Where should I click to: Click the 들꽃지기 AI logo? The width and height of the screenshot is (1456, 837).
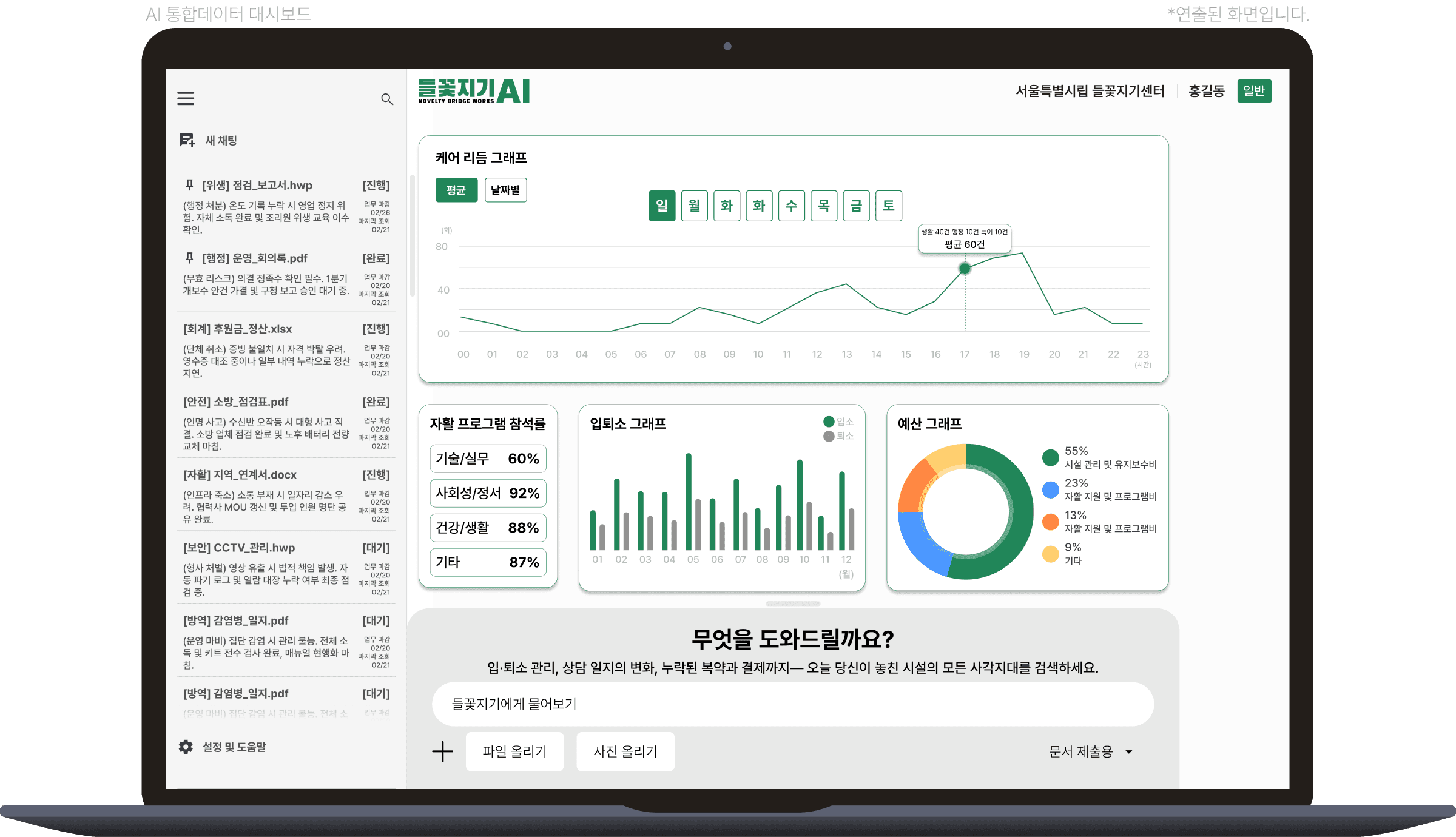pyautogui.click(x=474, y=92)
